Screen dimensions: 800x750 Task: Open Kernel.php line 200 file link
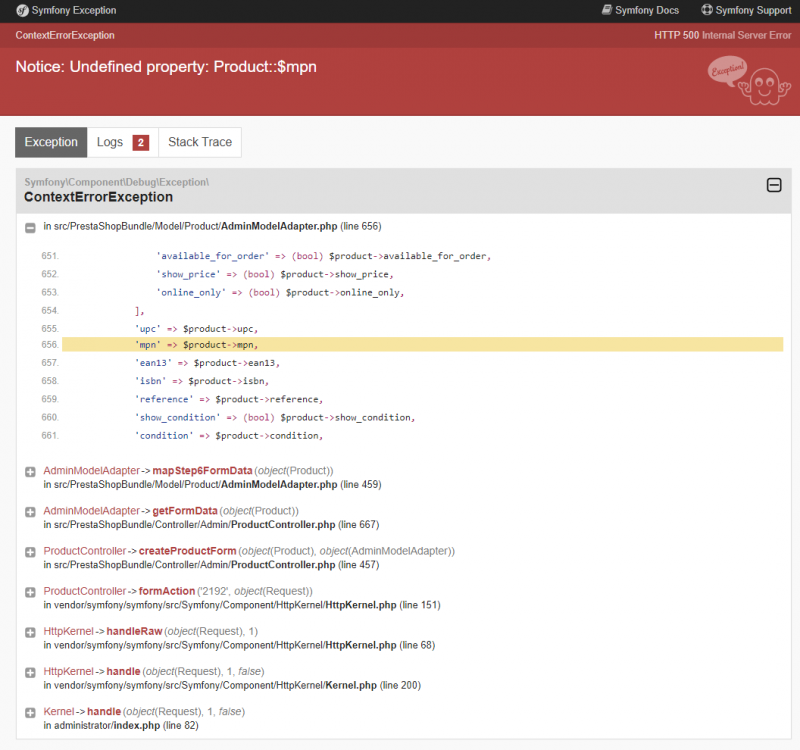232,685
